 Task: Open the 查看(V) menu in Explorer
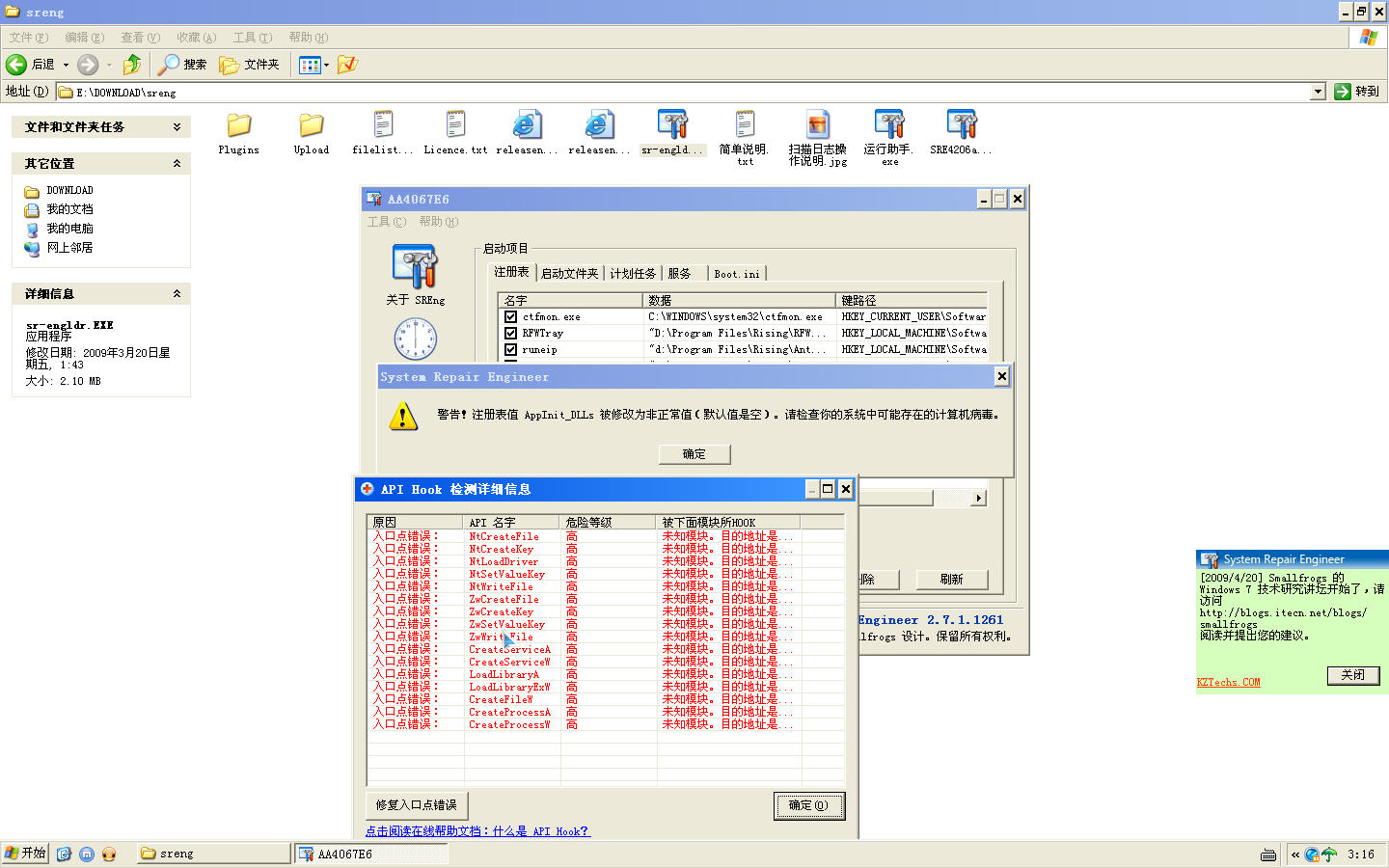pos(140,38)
